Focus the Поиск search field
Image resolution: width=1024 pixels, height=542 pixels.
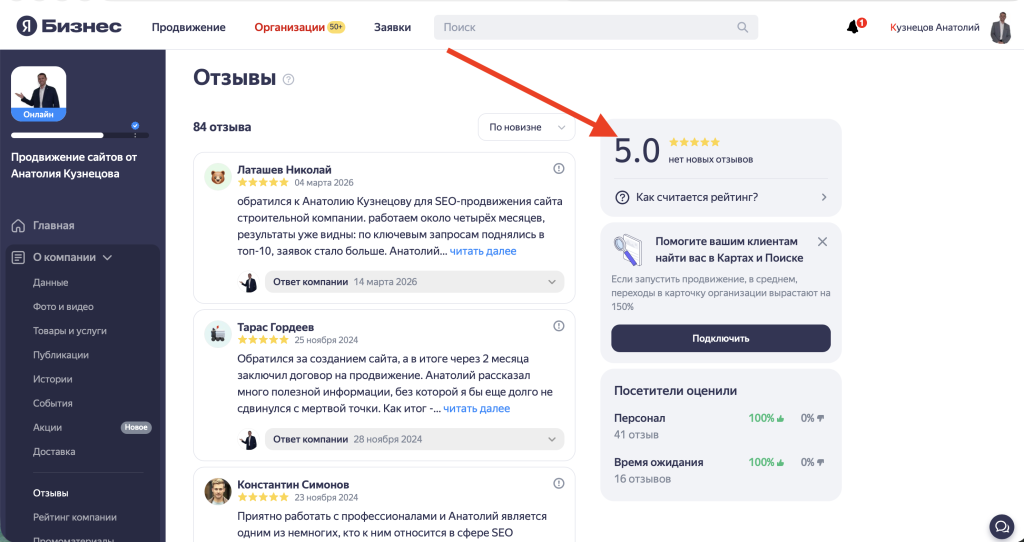click(596, 27)
